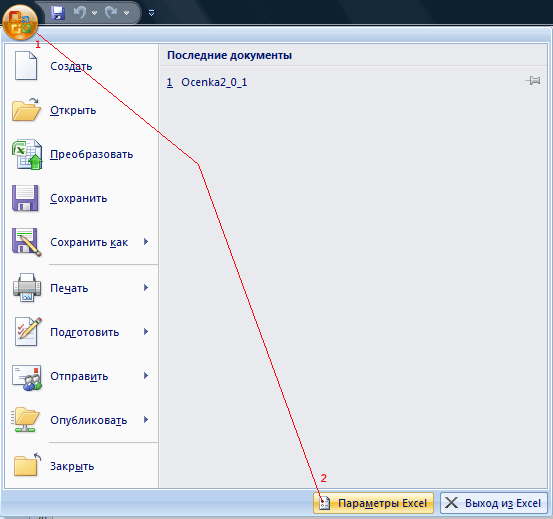The width and height of the screenshot is (553, 519).
Task: Expand the Сохранить как submenu arrow
Action: (x=146, y=242)
